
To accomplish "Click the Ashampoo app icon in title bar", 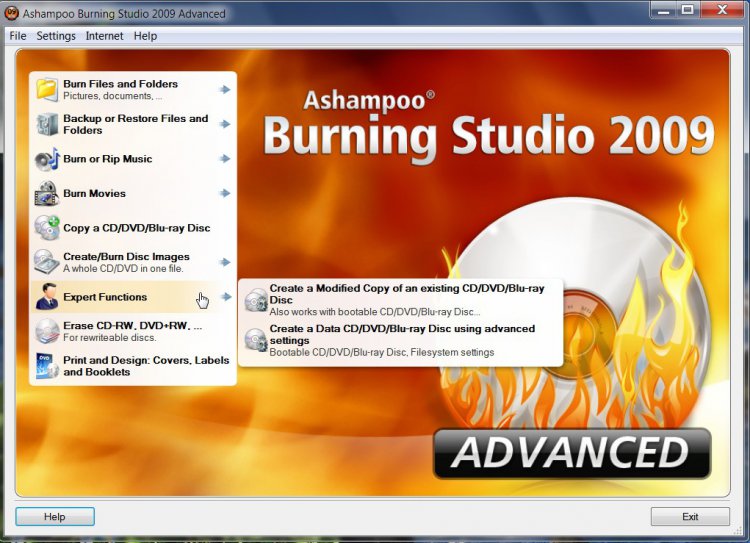I will 11,13.
